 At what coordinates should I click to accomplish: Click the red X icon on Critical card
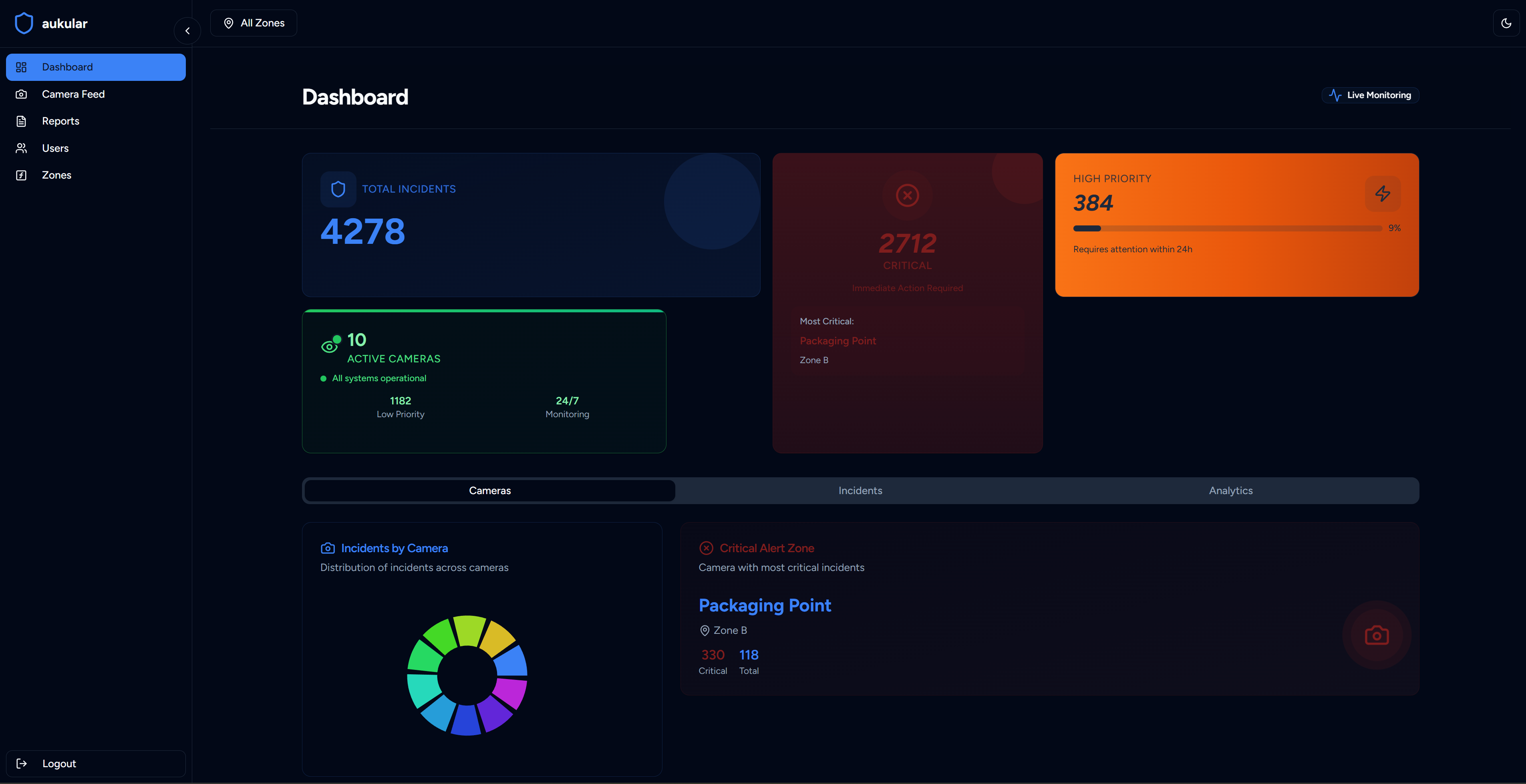point(907,195)
